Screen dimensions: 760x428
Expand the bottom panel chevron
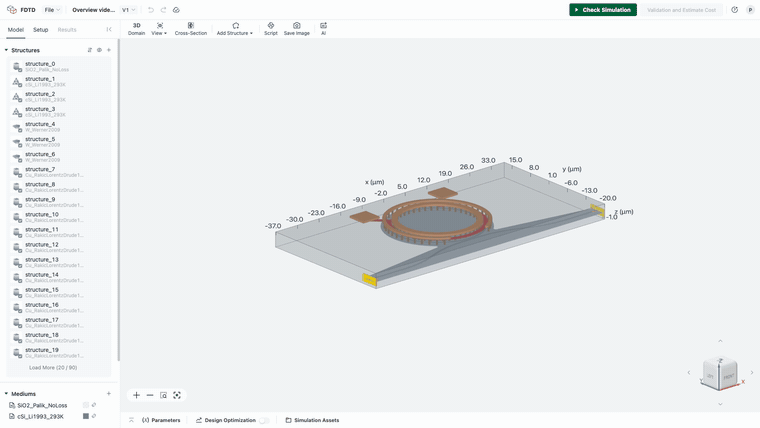(x=131, y=420)
